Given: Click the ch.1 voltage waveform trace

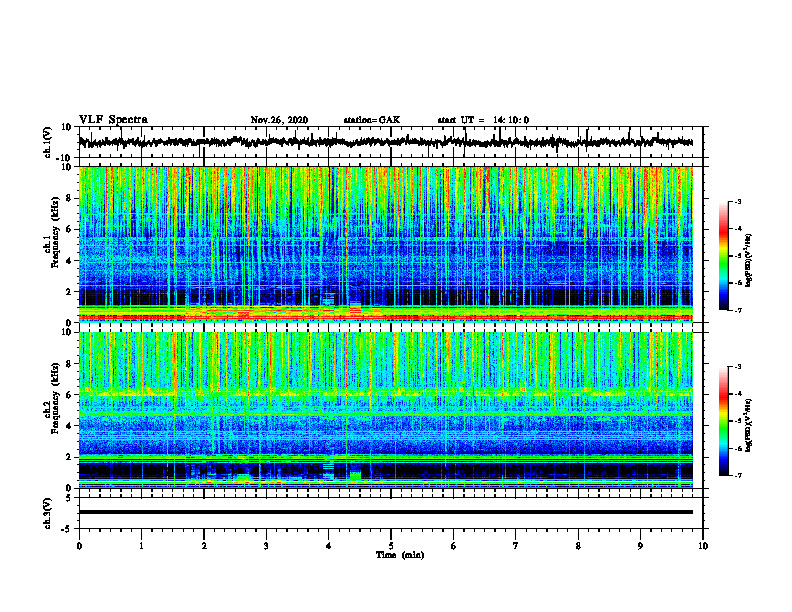Looking at the screenshot, I should [x=386, y=142].
